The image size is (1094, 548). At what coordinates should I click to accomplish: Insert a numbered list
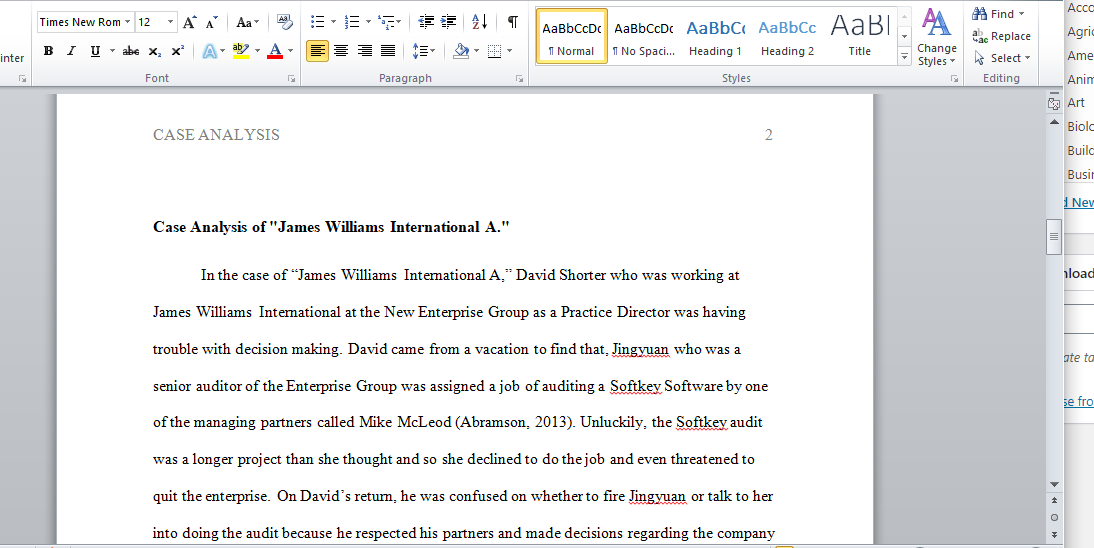[353, 22]
